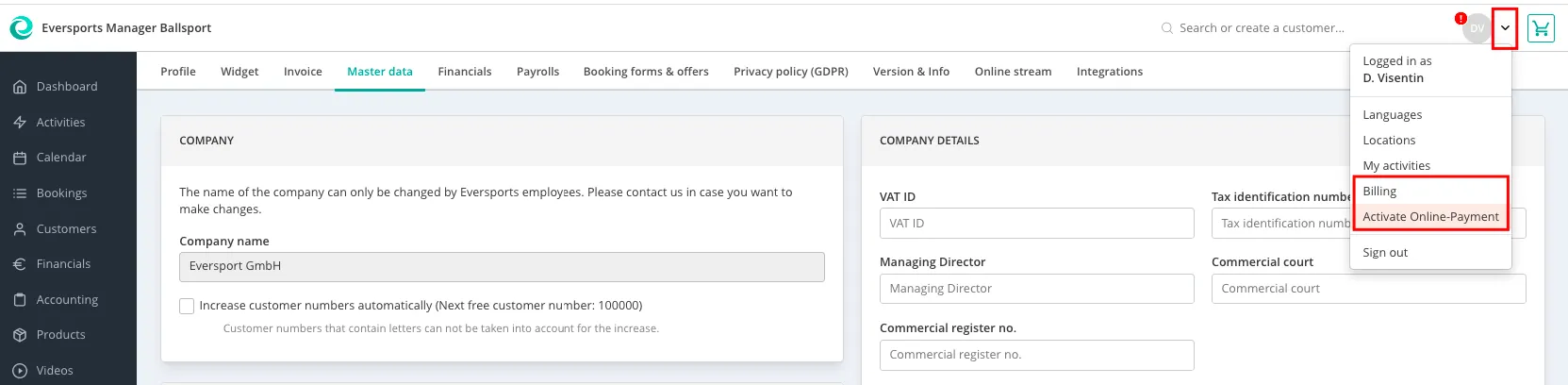The image size is (1568, 385).
Task: Click the VAT ID input field
Action: click(x=1036, y=224)
